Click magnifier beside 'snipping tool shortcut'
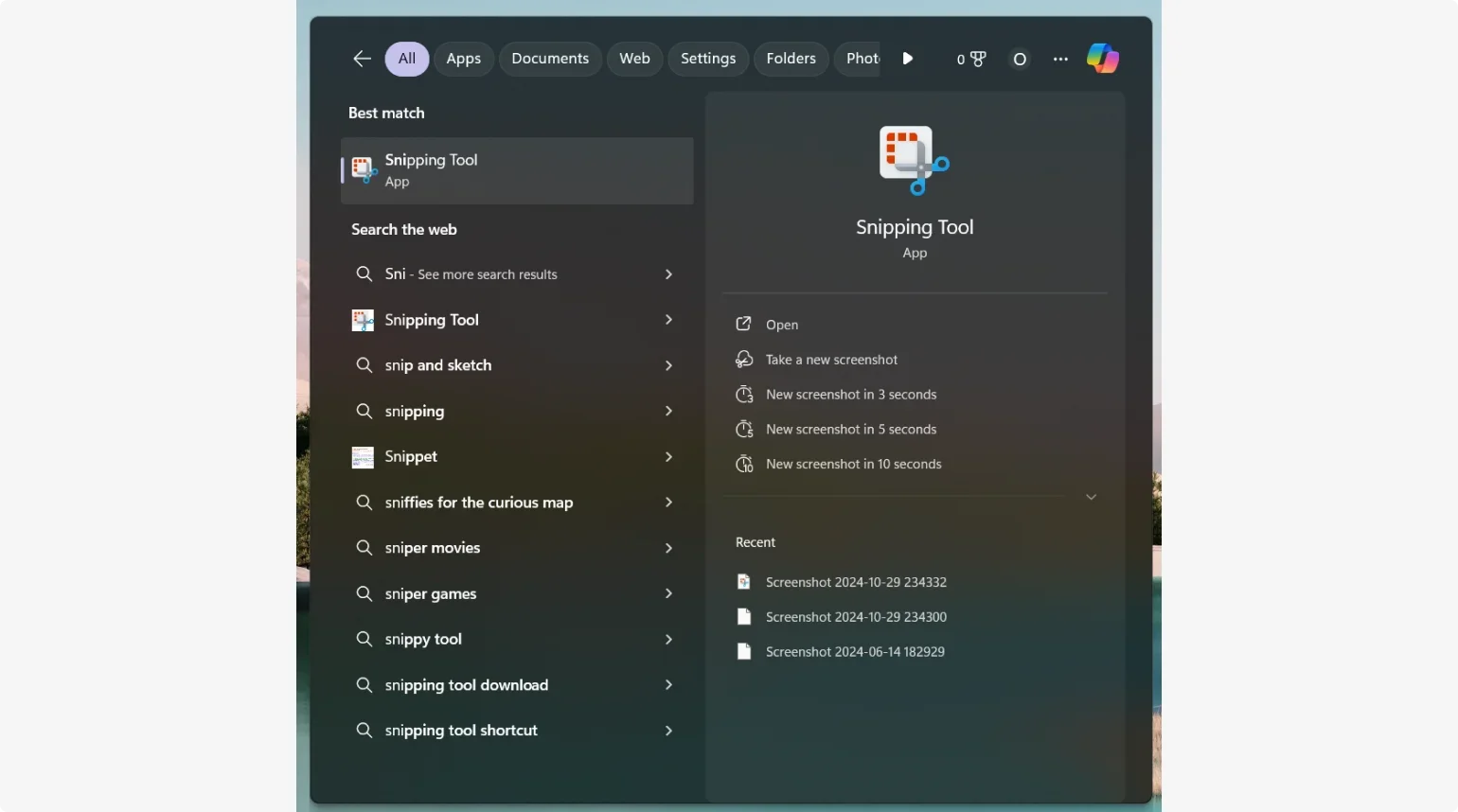Image resolution: width=1458 pixels, height=812 pixels. click(364, 731)
